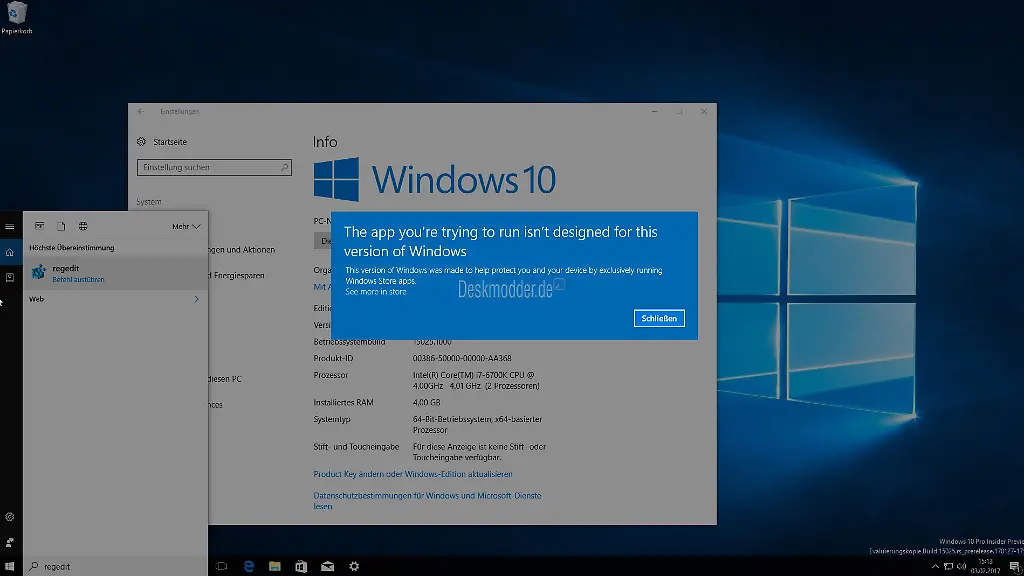Open Settings from the taskbar gear icon
1024x576 pixels.
click(354, 566)
